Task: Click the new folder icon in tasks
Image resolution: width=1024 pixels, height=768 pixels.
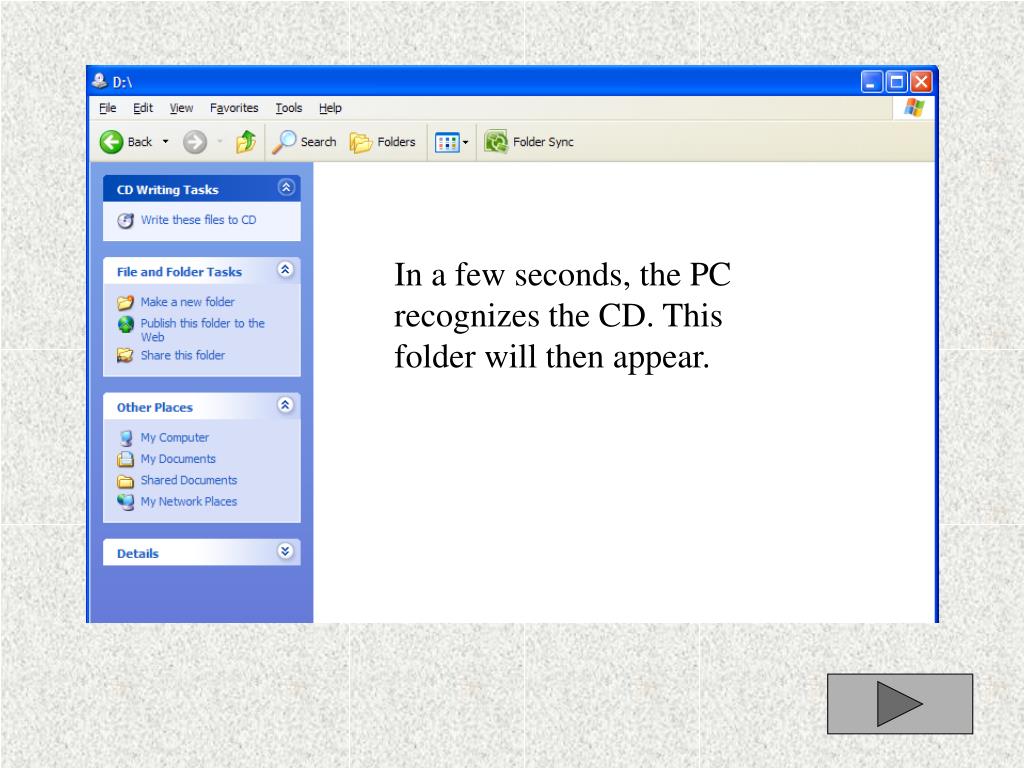Action: coord(125,302)
